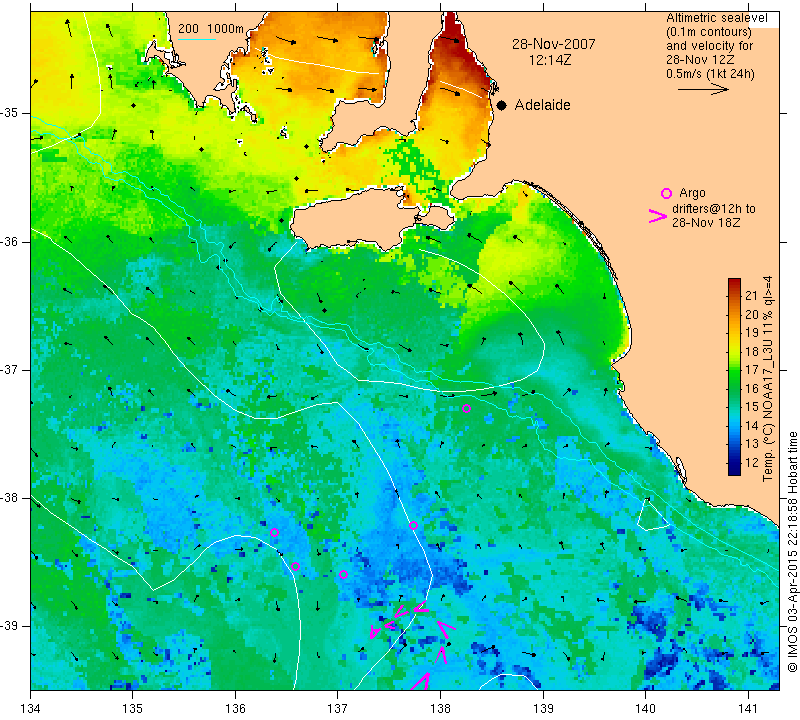Click the '138' longitude axis label

pos(440,709)
